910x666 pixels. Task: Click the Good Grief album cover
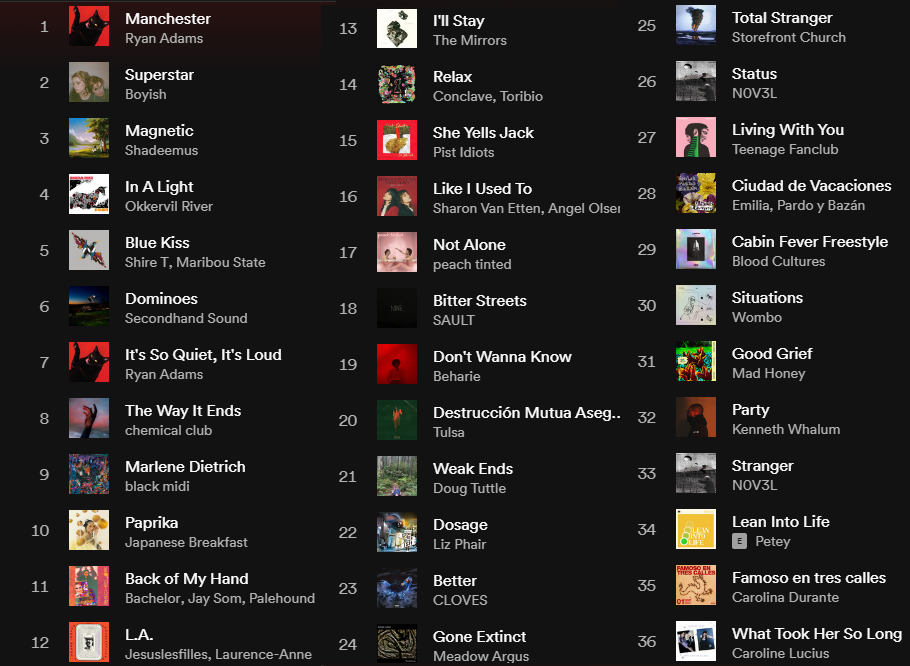696,362
